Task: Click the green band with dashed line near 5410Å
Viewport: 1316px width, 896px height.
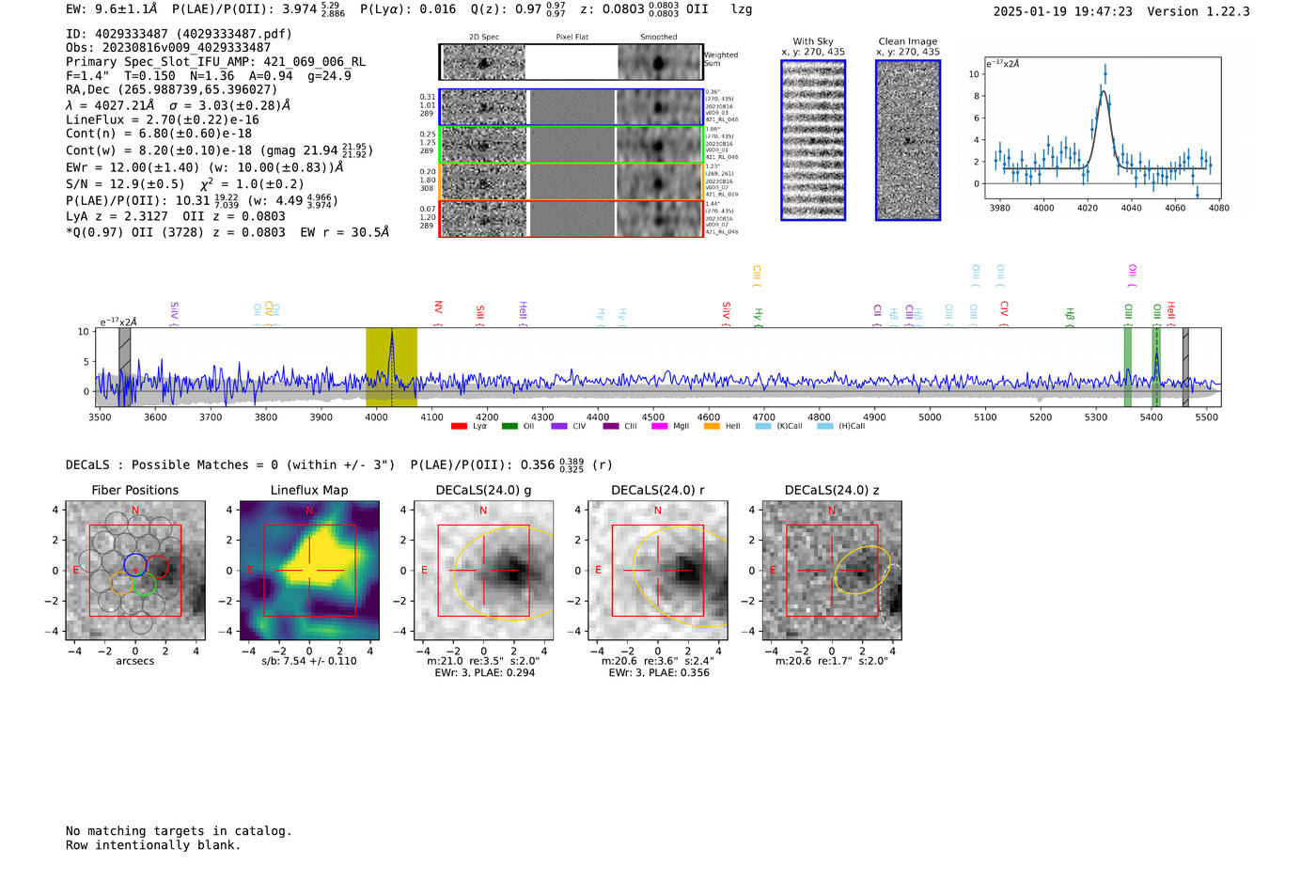Action: click(x=1157, y=368)
